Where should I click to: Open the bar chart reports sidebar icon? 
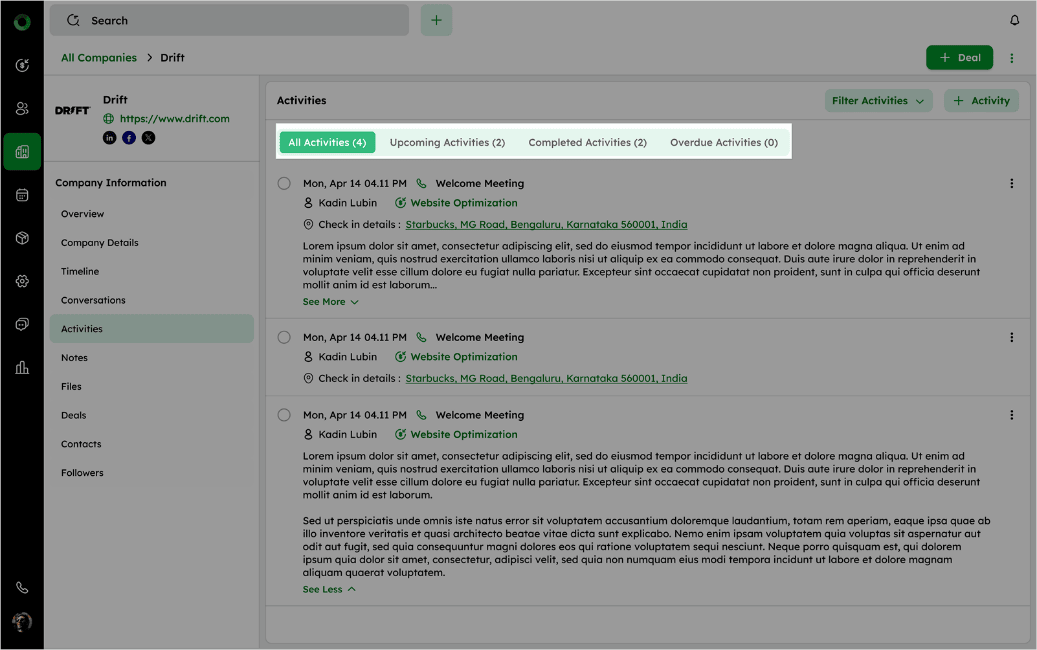[x=22, y=367]
